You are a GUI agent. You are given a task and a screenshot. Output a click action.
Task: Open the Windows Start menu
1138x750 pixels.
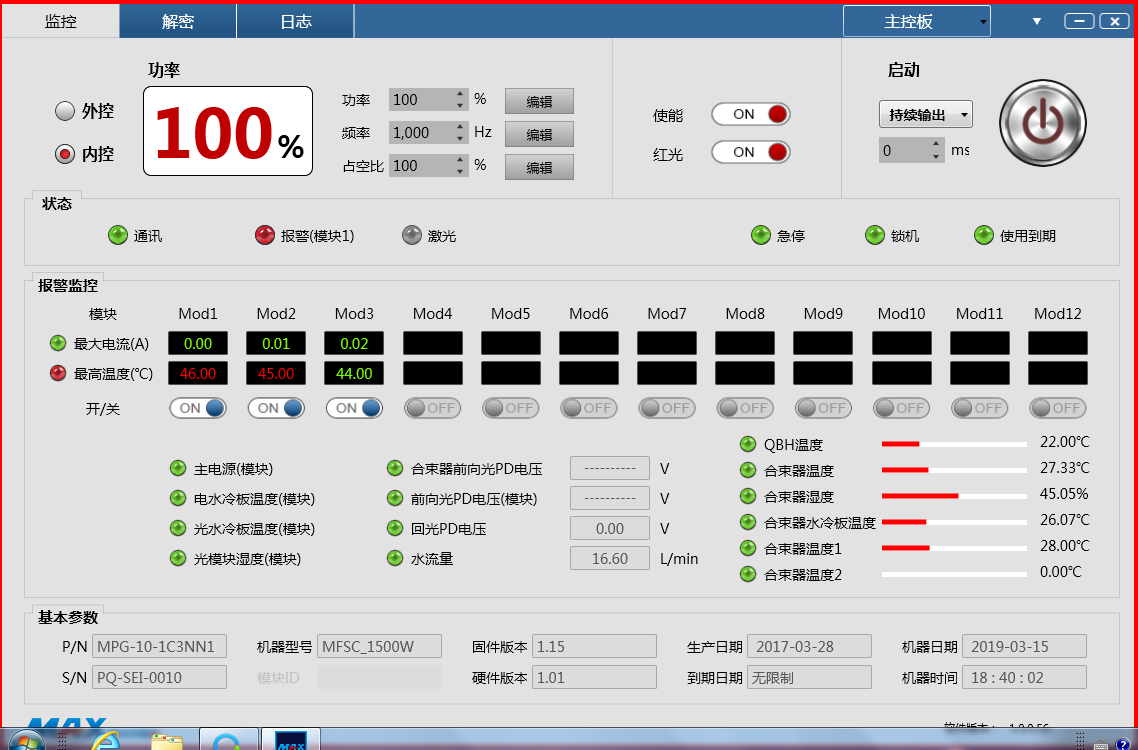tap(27, 741)
